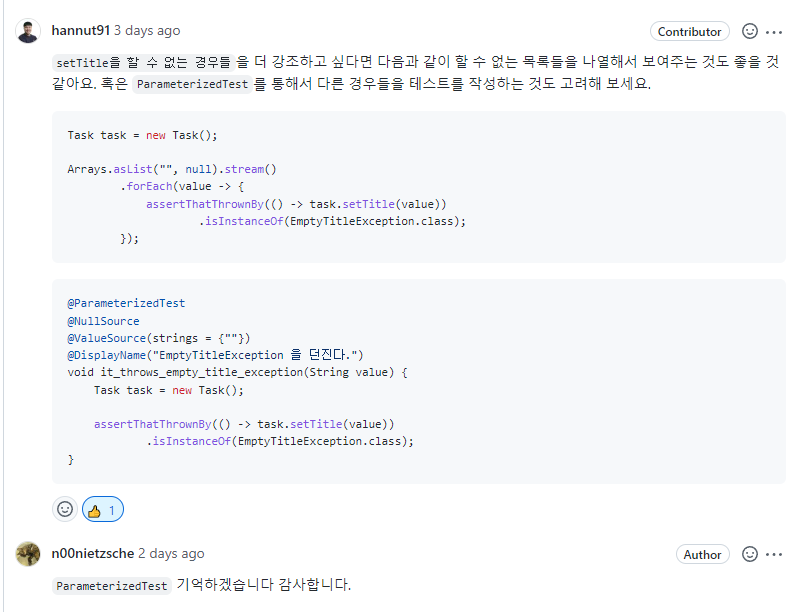
Task: Click ParameterizedTest inline code in hannut91's comment
Action: 192,85
